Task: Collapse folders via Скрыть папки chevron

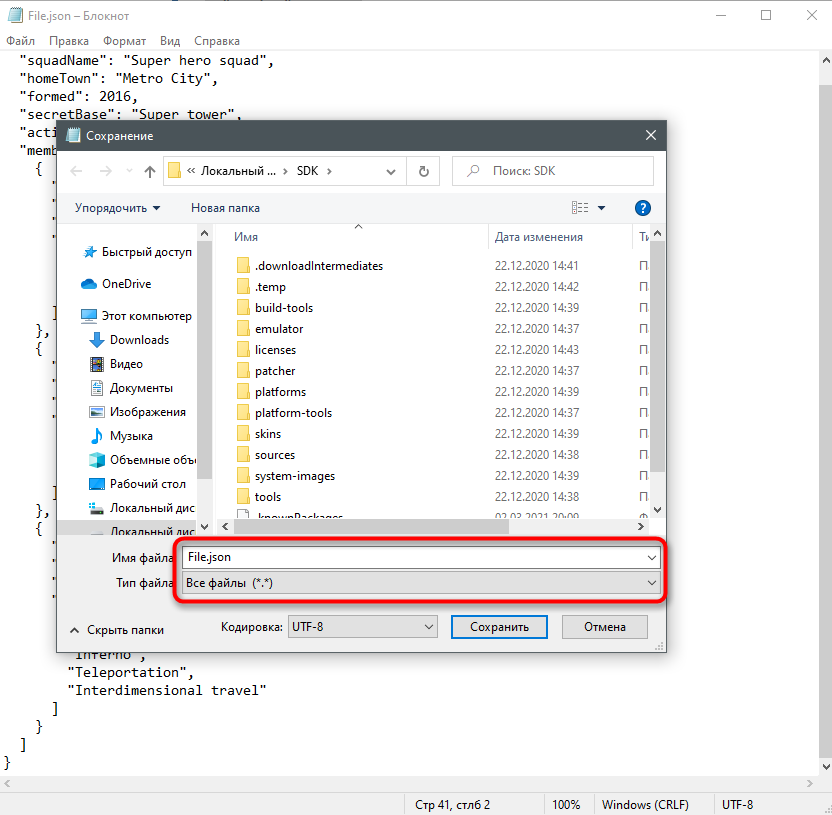Action: (x=74, y=630)
